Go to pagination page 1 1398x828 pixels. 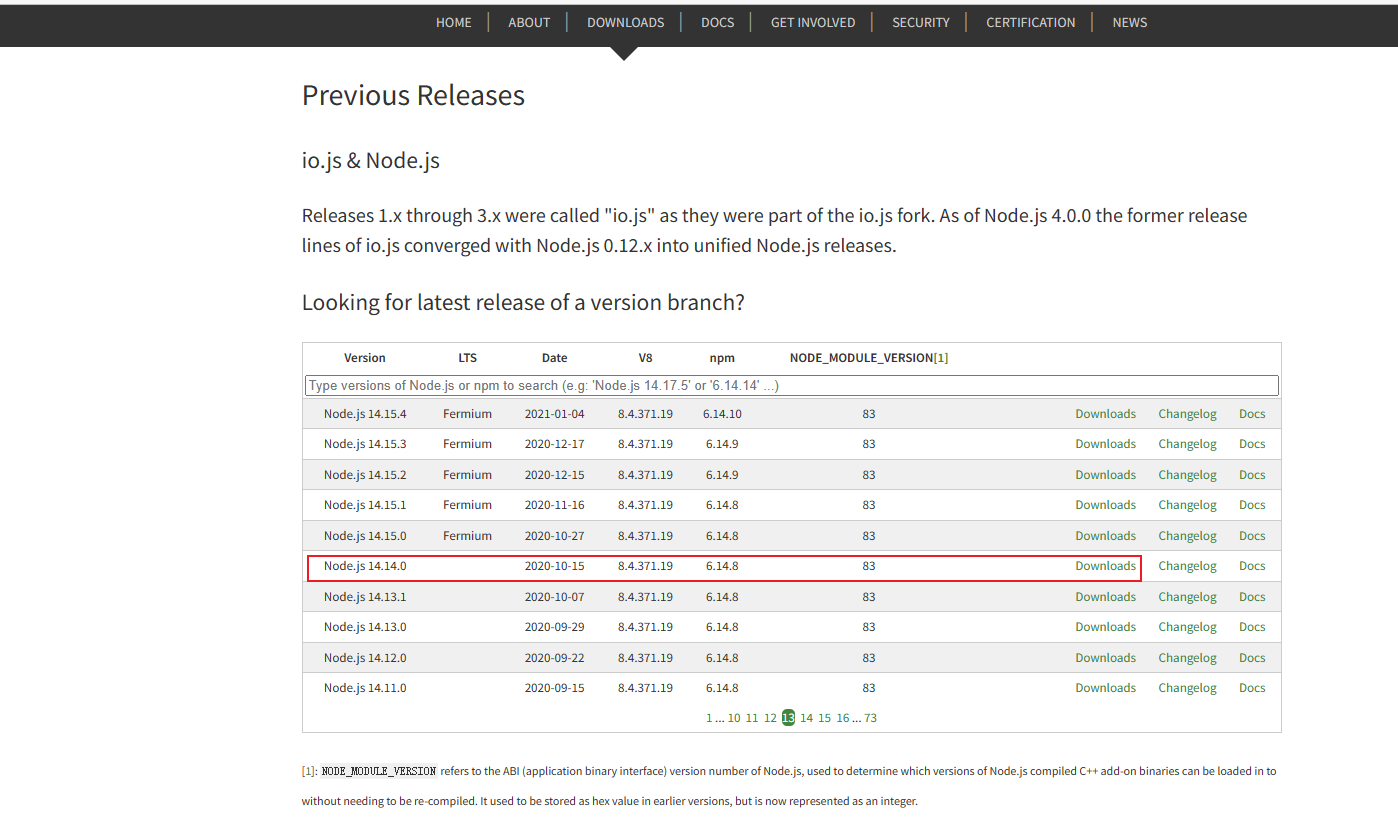[x=709, y=718]
